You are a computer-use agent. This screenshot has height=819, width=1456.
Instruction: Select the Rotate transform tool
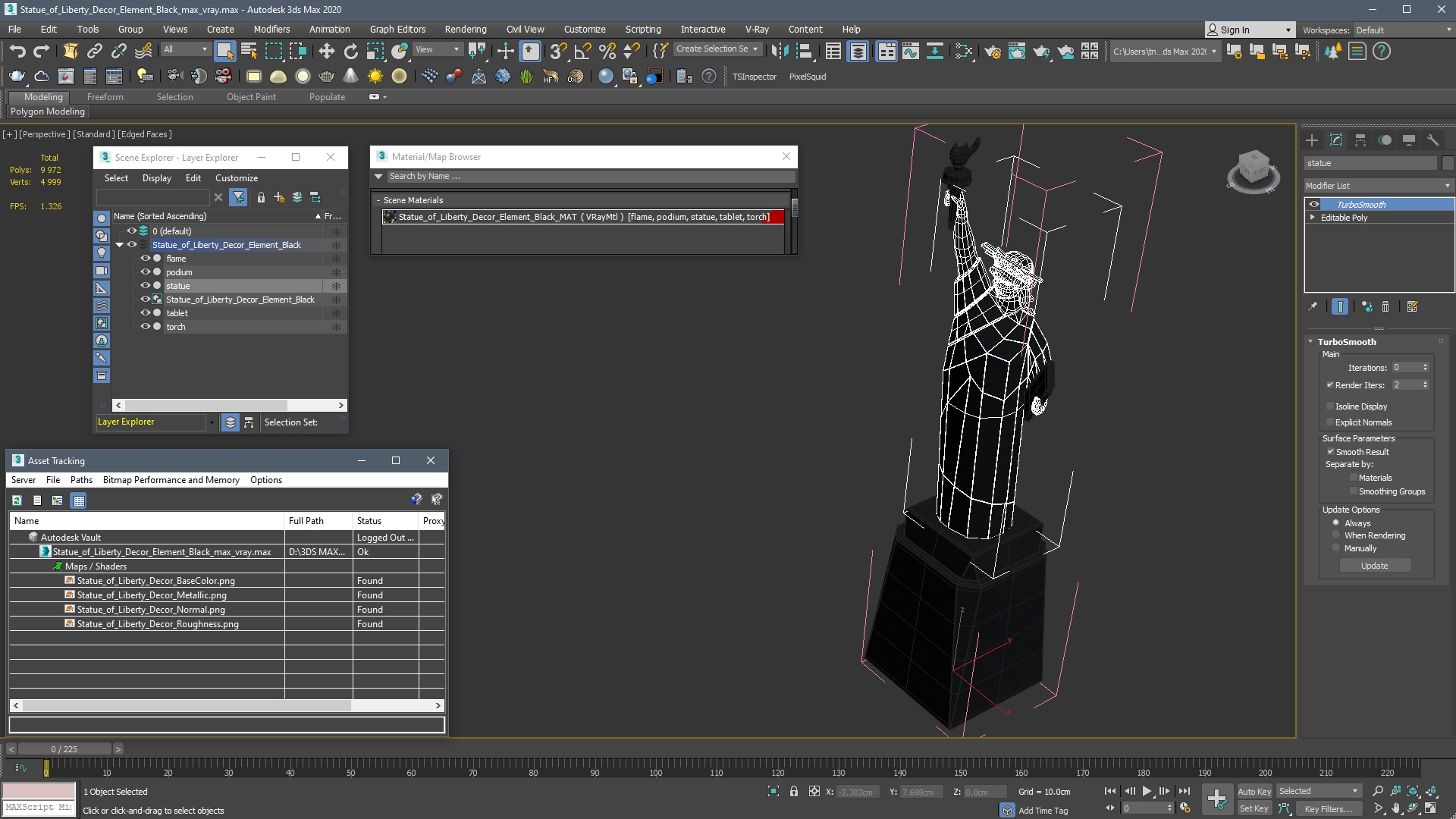pyautogui.click(x=350, y=52)
